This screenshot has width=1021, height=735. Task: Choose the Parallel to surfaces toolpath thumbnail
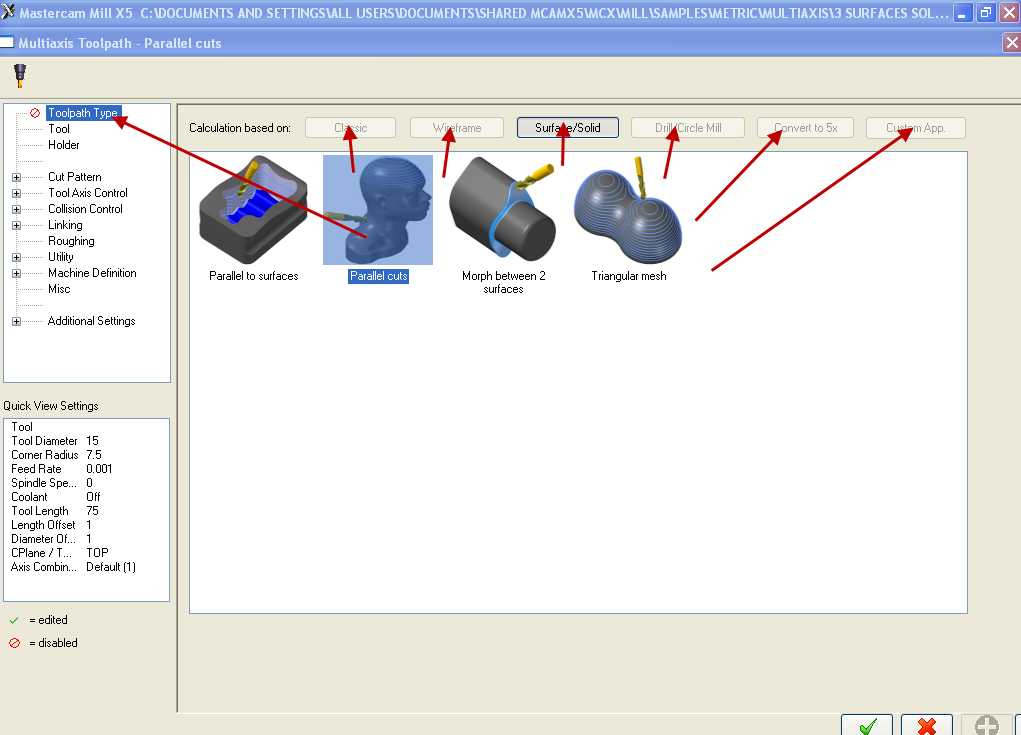[x=253, y=210]
